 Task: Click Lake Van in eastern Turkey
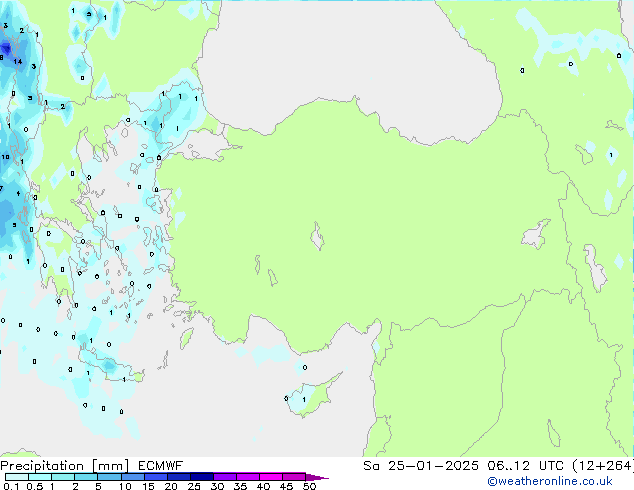click(536, 234)
